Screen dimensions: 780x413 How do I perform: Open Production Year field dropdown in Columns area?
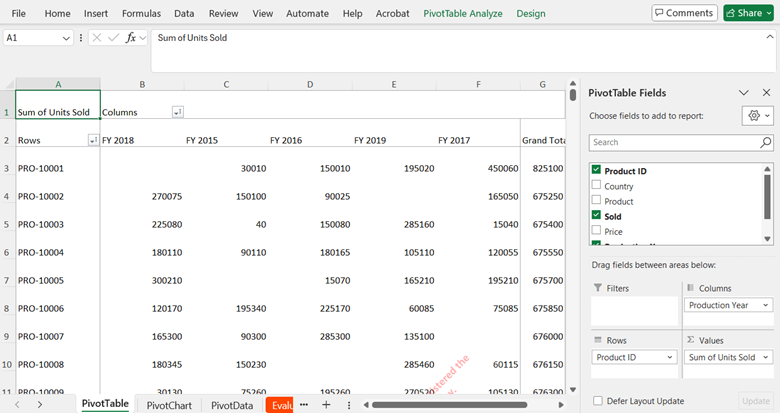(766, 305)
